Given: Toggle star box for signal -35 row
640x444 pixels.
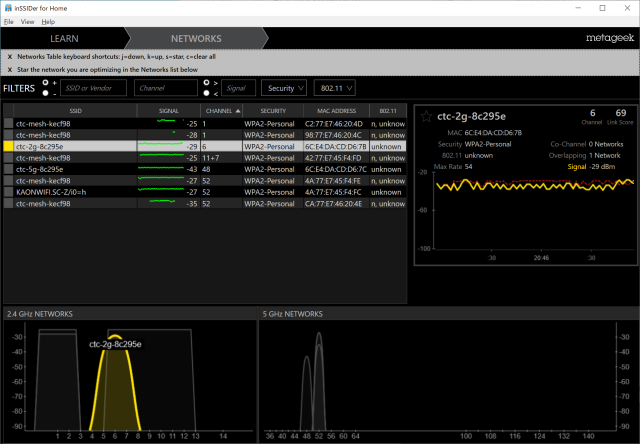Looking at the screenshot, I should 8,203.
